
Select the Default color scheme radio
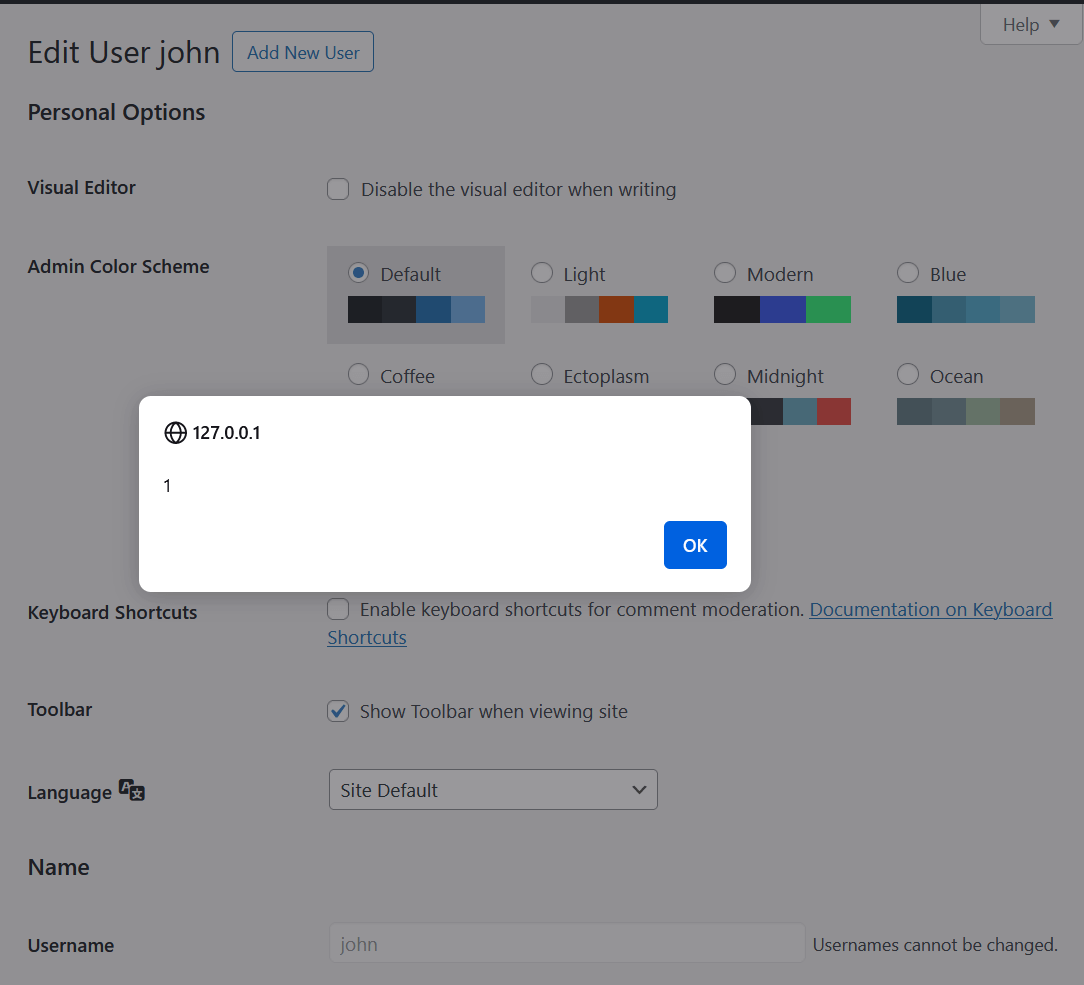coord(358,273)
